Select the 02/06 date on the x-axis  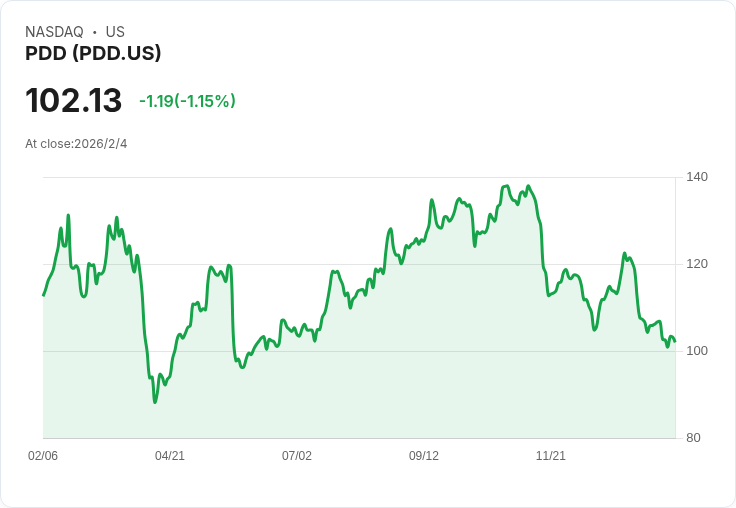coord(43,456)
